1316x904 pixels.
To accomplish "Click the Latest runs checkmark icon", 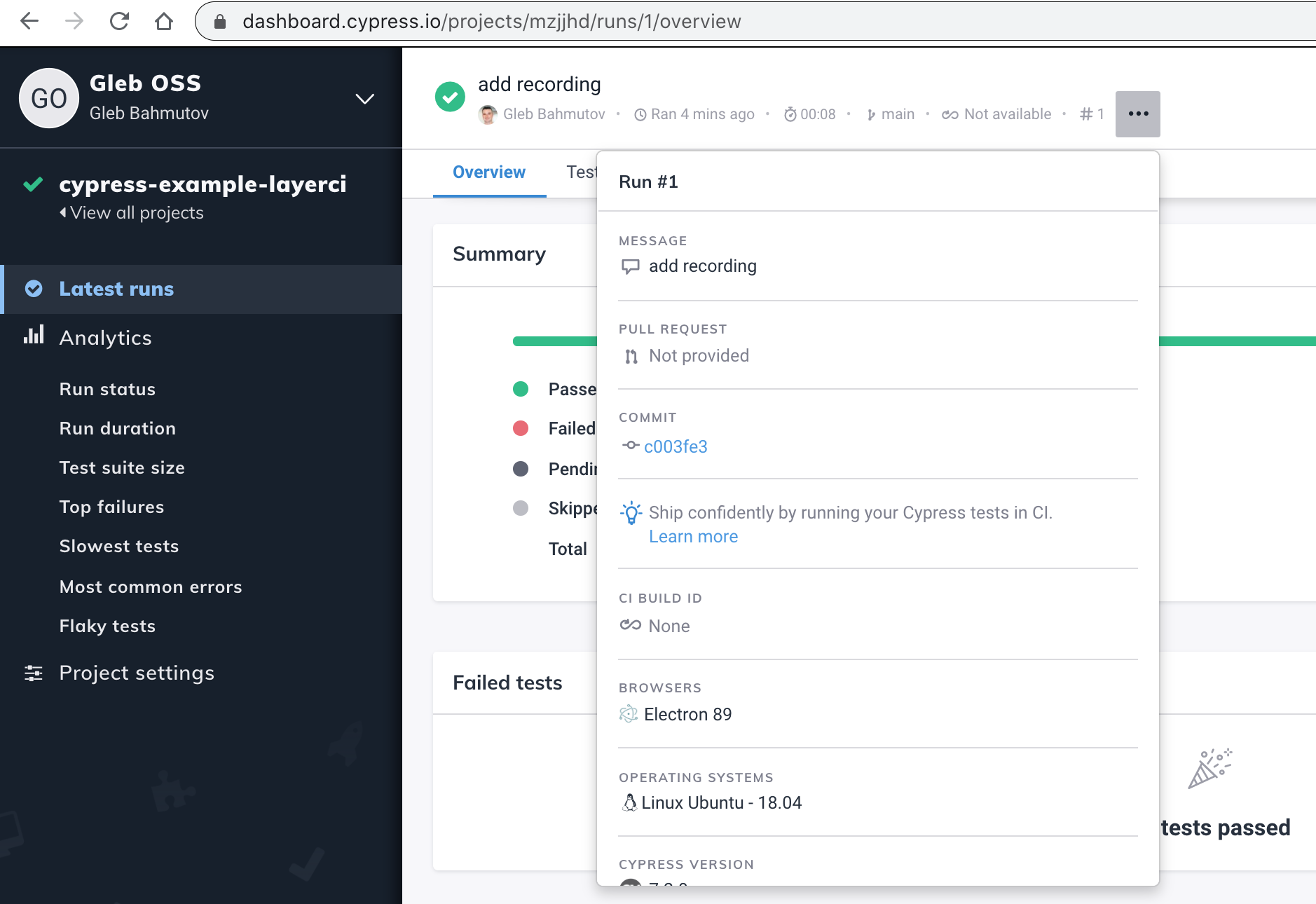I will tap(33, 289).
